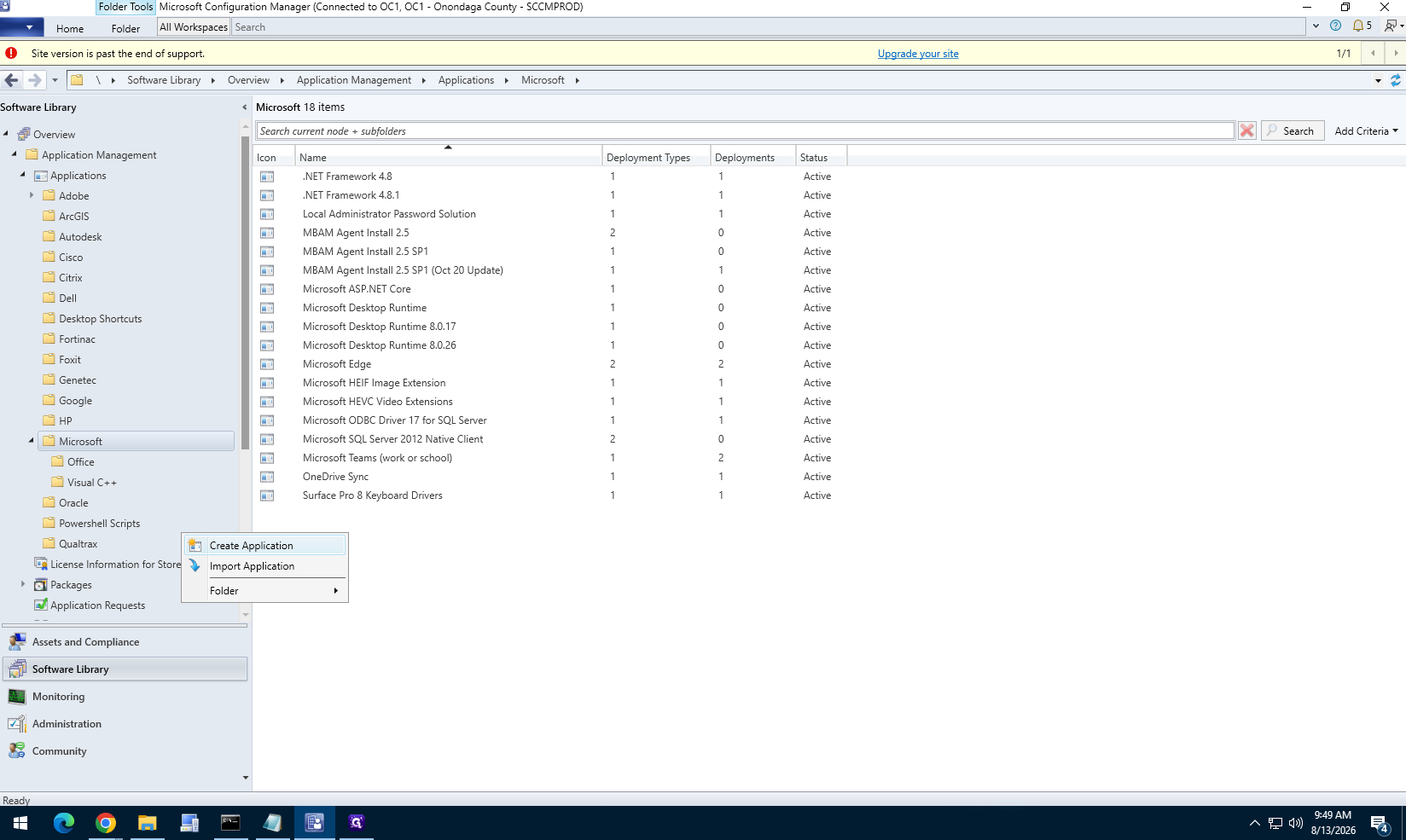Select the Visual C++ subfolder

pyautogui.click(x=92, y=482)
